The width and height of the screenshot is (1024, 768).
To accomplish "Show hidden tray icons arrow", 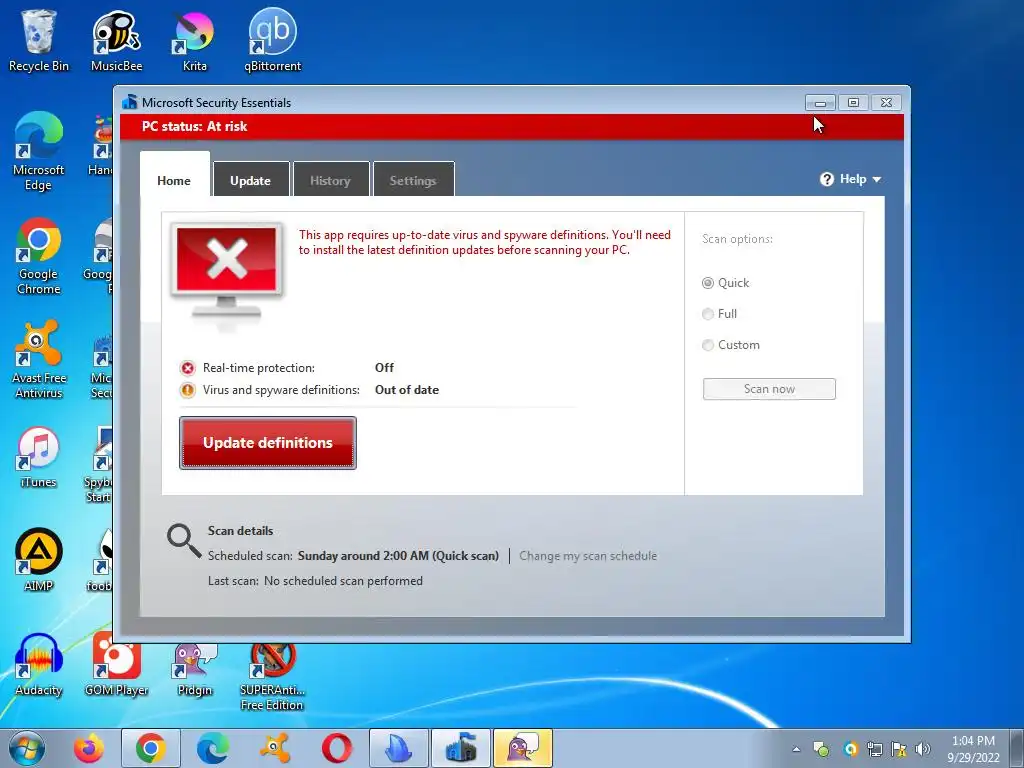I will (796, 749).
